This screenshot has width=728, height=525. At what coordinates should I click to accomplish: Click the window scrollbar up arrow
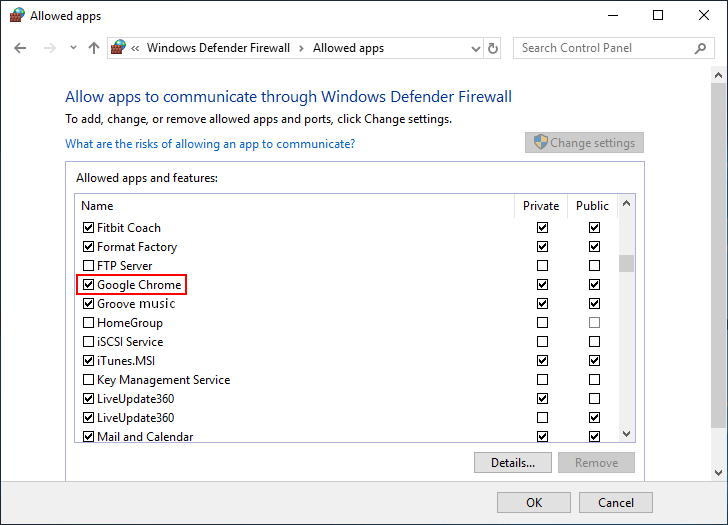[x=718, y=75]
